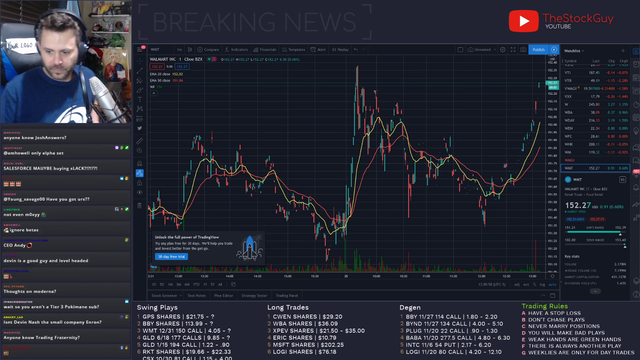
Task: Toggle stay-in-drawing-mode pencil icon
Action: click(140, 173)
